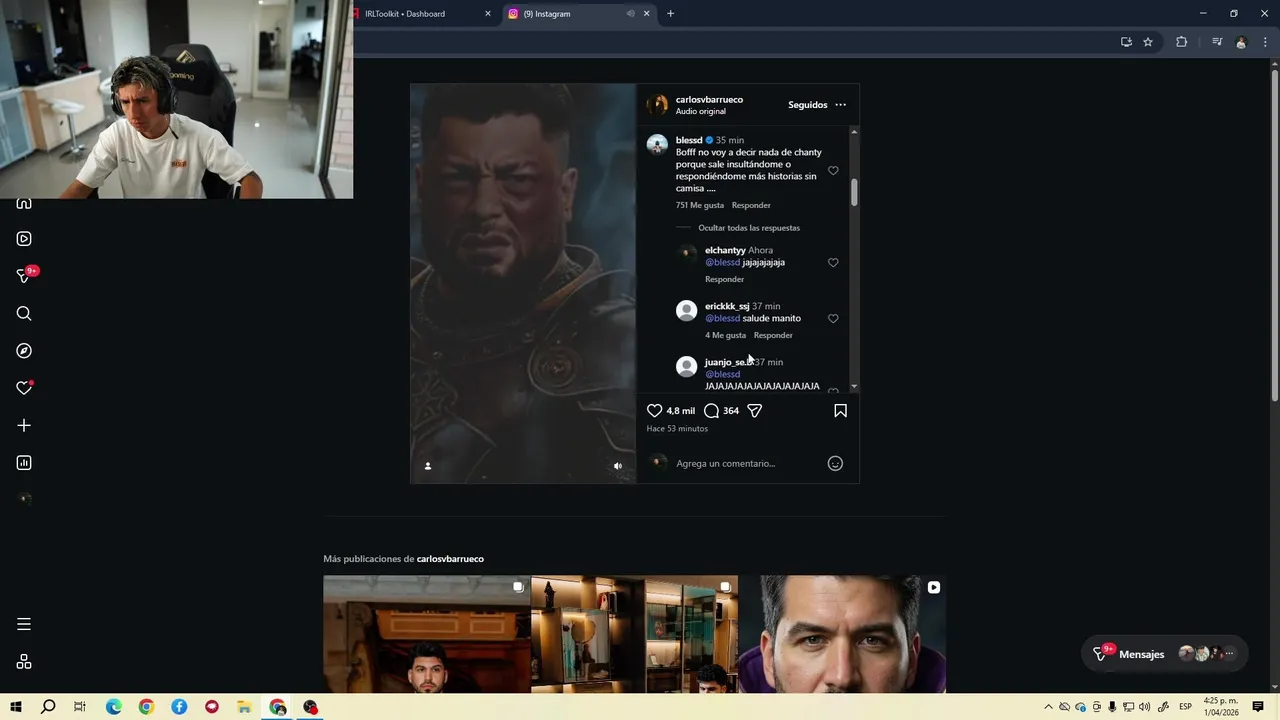Open erickkk_ssj's profile from reply
The width and height of the screenshot is (1280, 720).
727,307
